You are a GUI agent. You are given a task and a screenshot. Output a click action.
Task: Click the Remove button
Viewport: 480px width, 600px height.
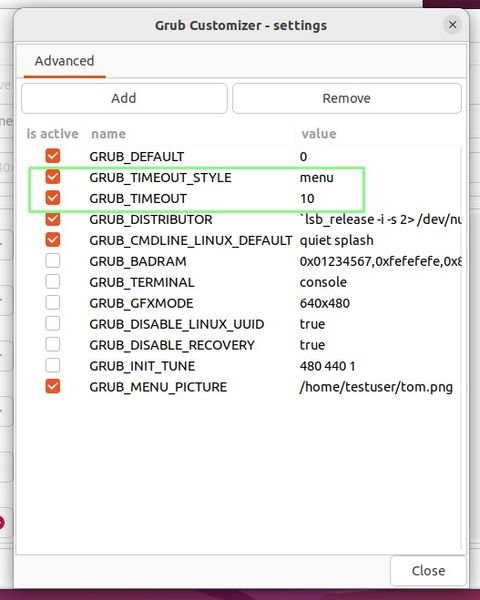(347, 98)
